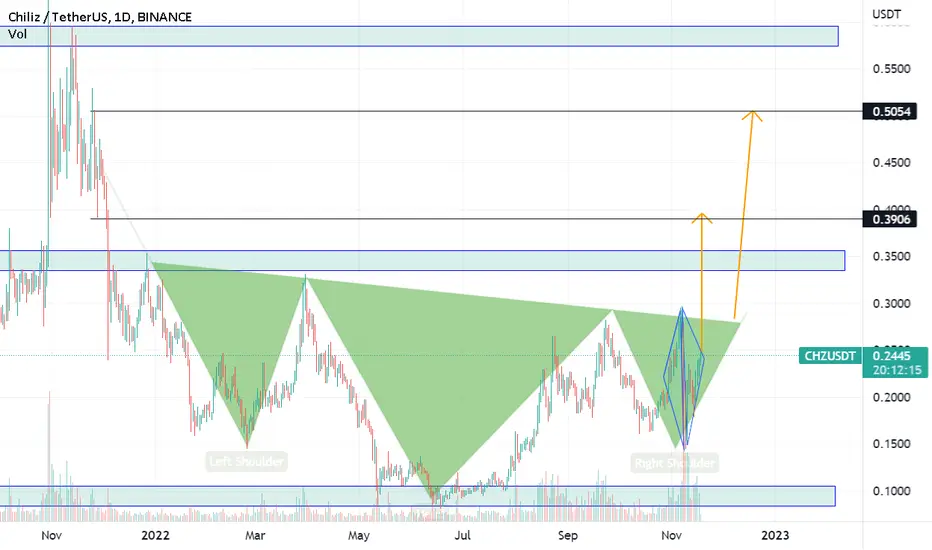Click the 0.5500 price axis value
The height and width of the screenshot is (550, 932).
point(891,69)
